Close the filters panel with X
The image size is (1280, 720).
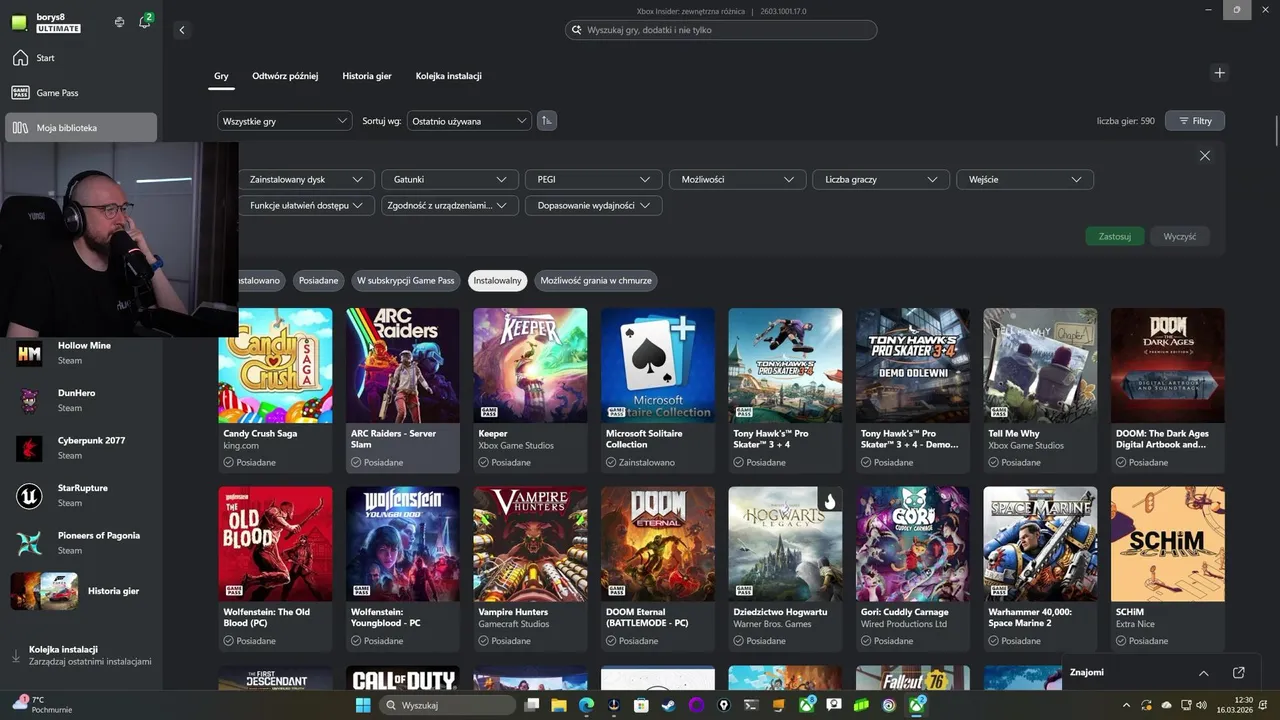pos(1205,156)
